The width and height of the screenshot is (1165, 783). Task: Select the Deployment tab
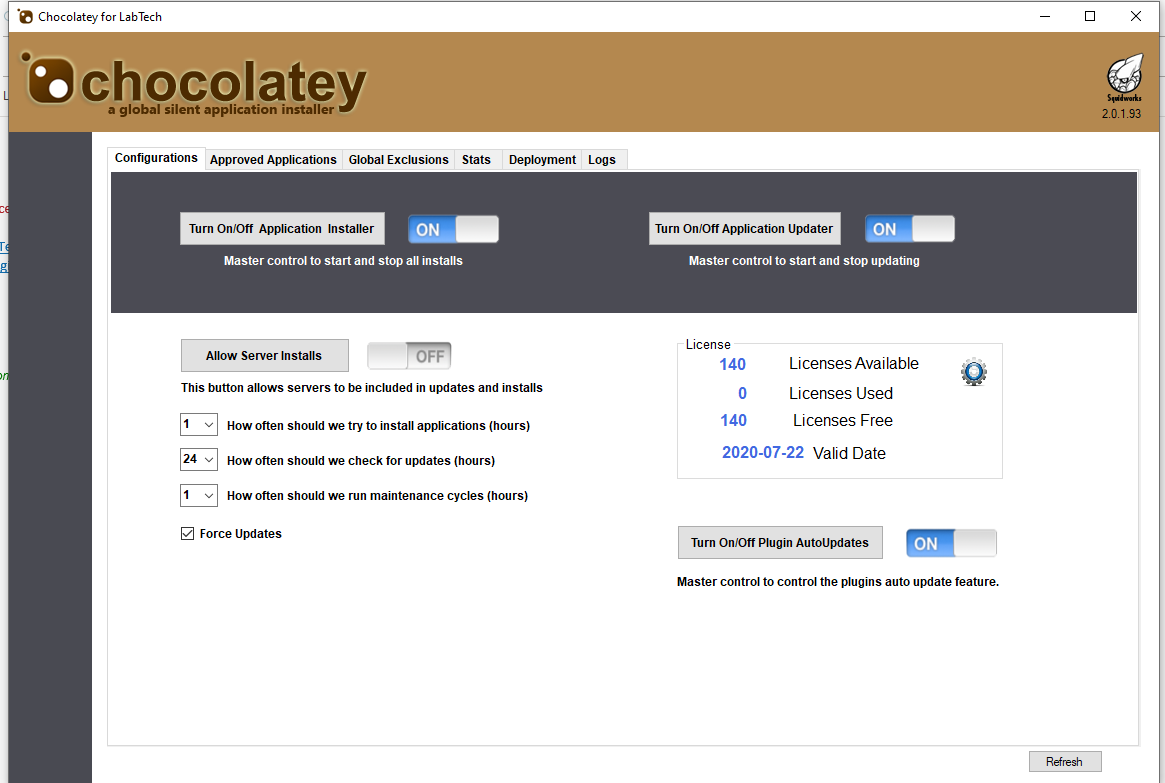(542, 160)
